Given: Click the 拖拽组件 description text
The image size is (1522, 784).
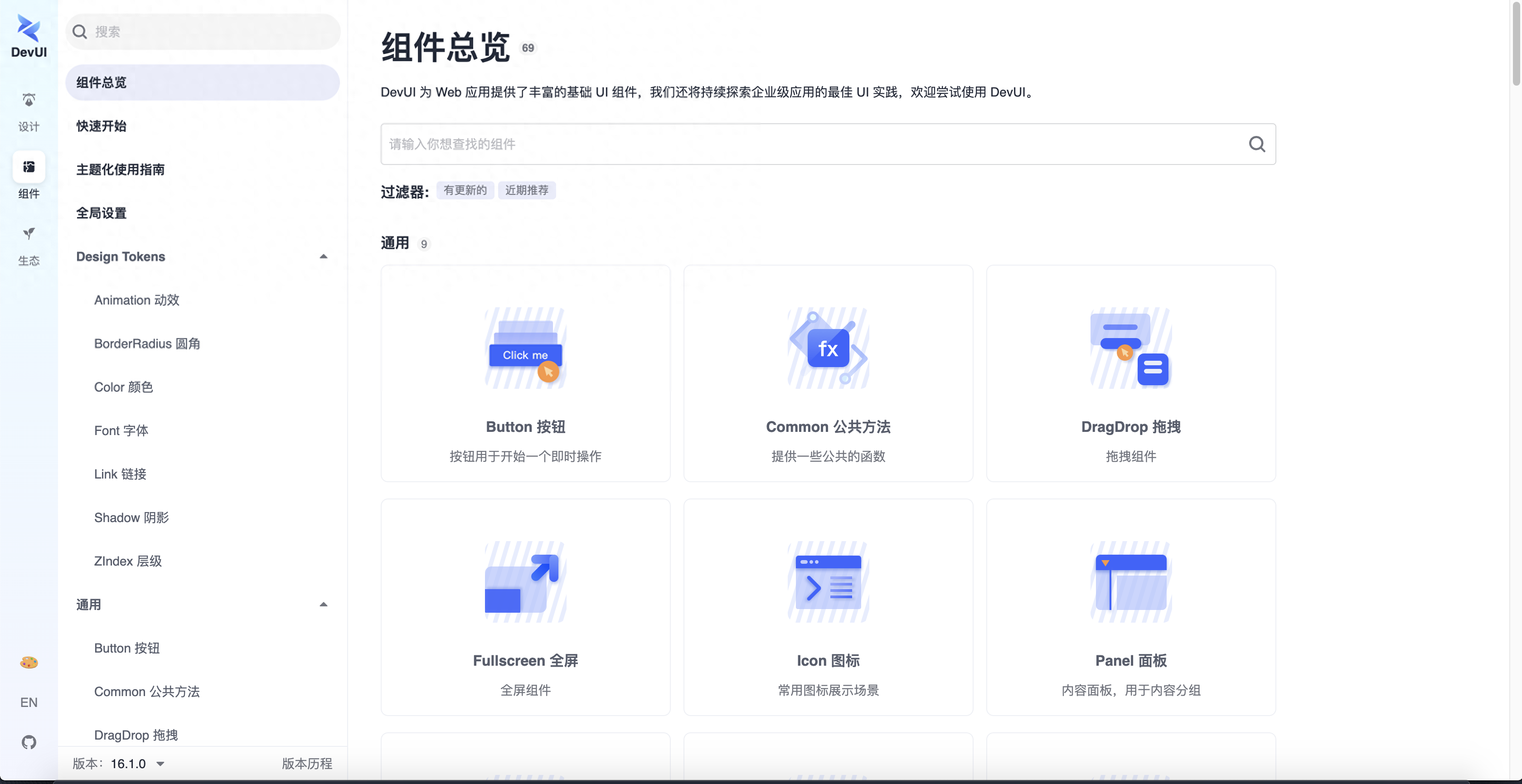Looking at the screenshot, I should click(1130, 457).
